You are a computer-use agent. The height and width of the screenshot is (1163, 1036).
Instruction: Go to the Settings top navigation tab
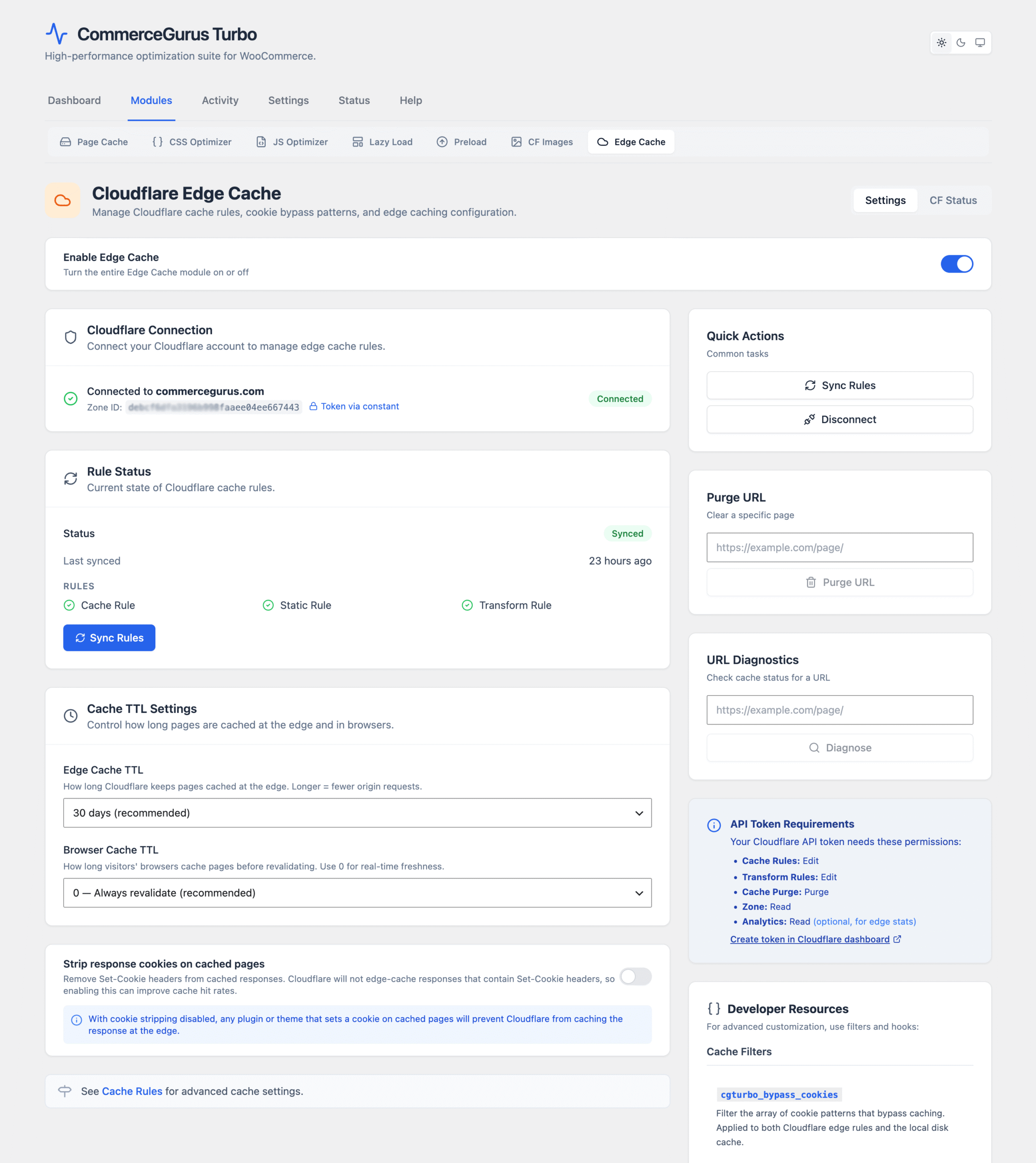point(288,100)
